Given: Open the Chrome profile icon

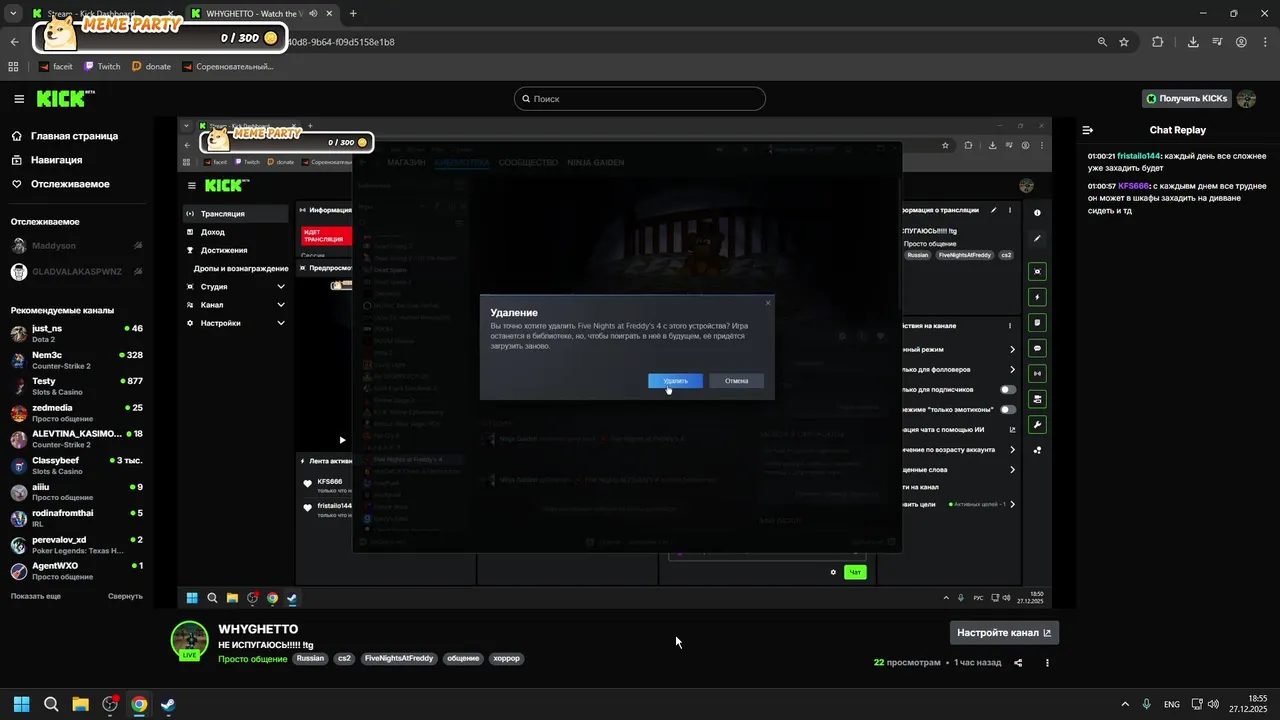Looking at the screenshot, I should pyautogui.click(x=1241, y=42).
